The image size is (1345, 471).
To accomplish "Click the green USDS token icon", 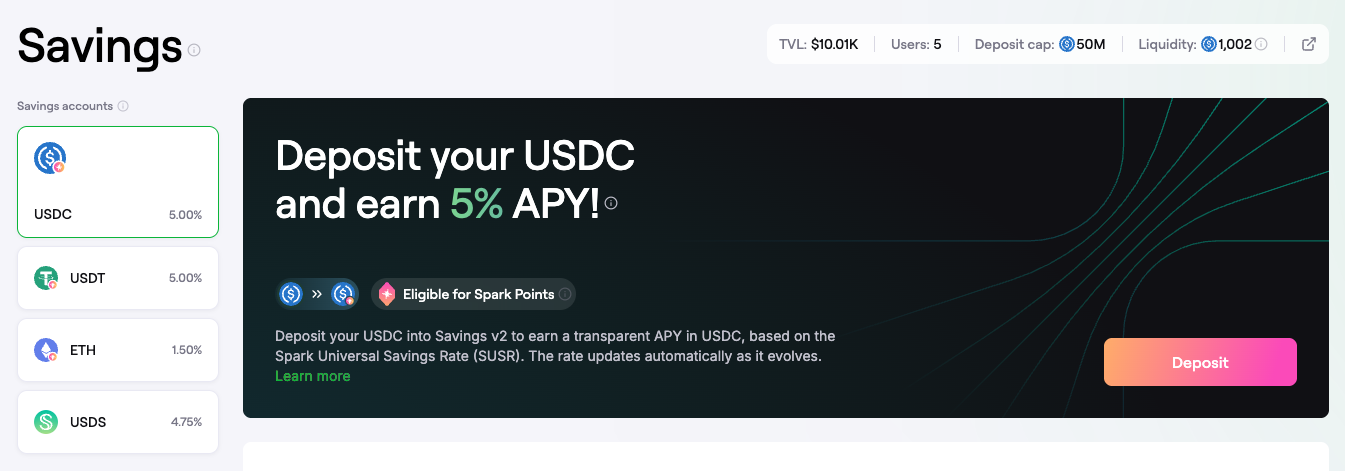I will click(46, 422).
